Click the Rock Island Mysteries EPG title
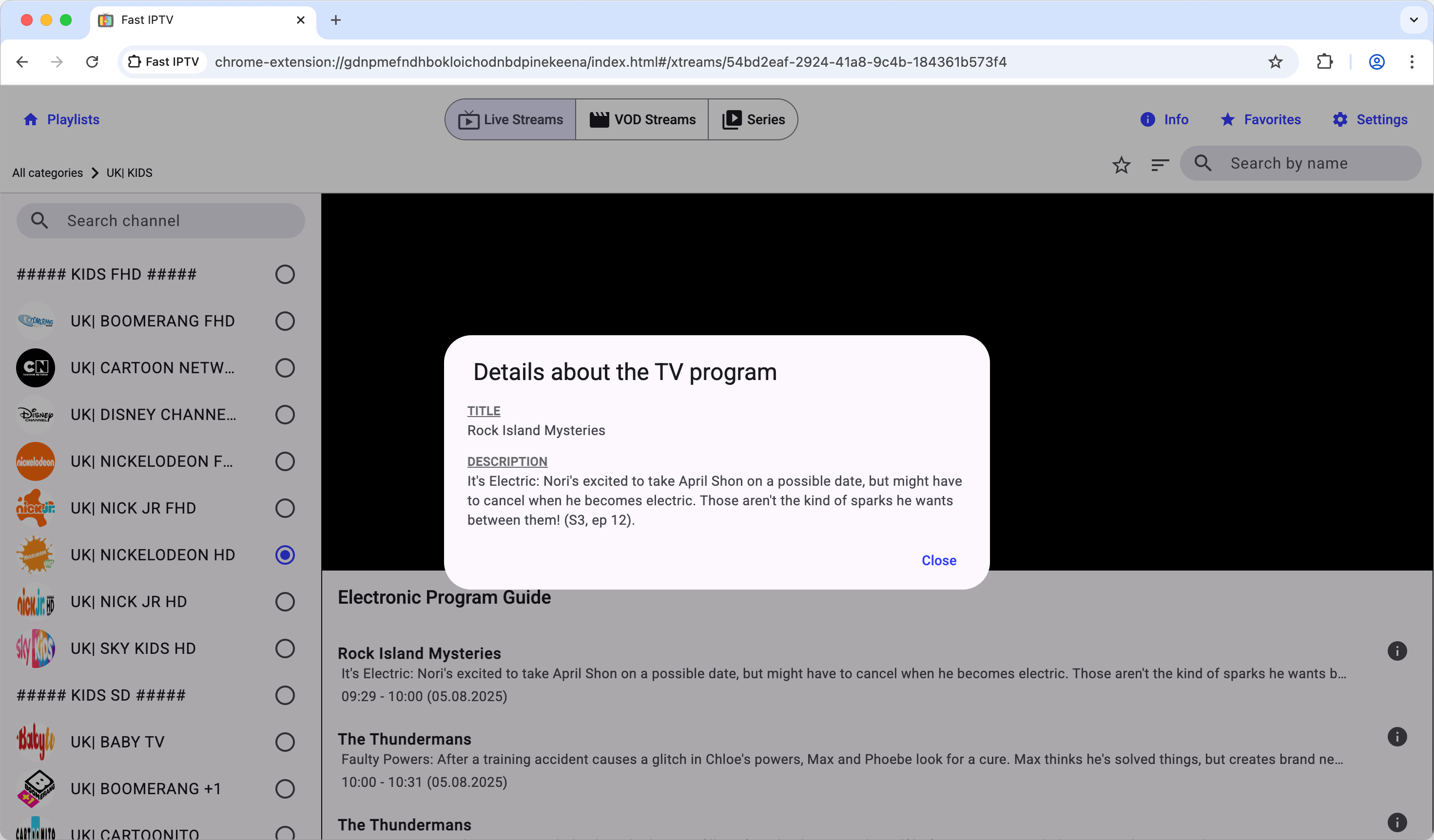 pos(419,653)
